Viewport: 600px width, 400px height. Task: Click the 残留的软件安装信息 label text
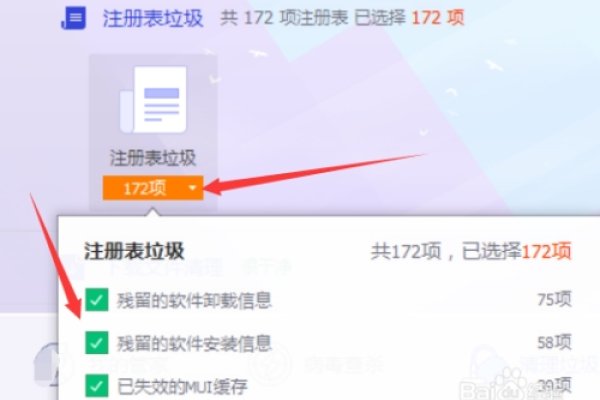(194, 343)
